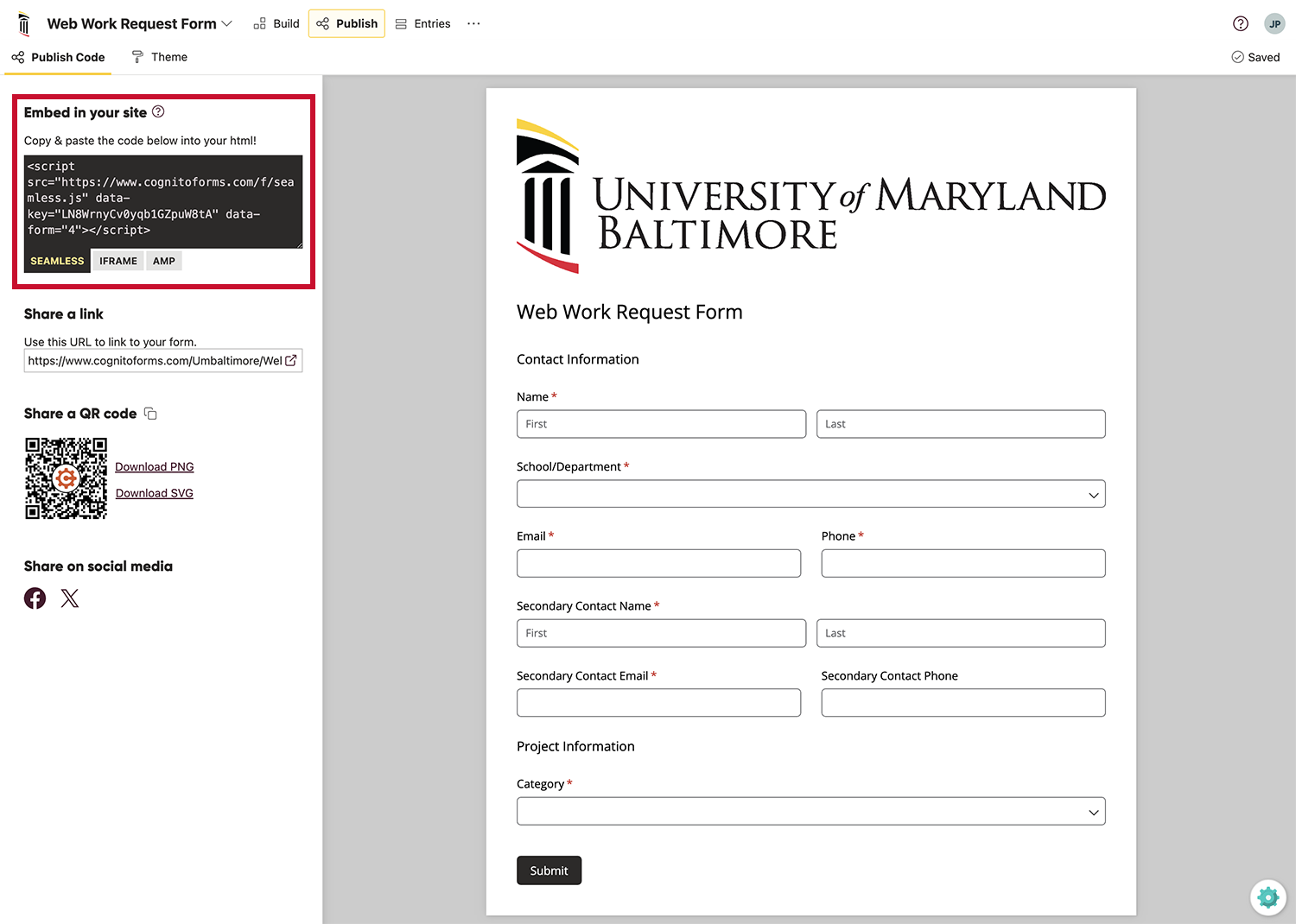This screenshot has width=1296, height=924.
Task: Switch to the Theme tab
Action: coord(160,57)
